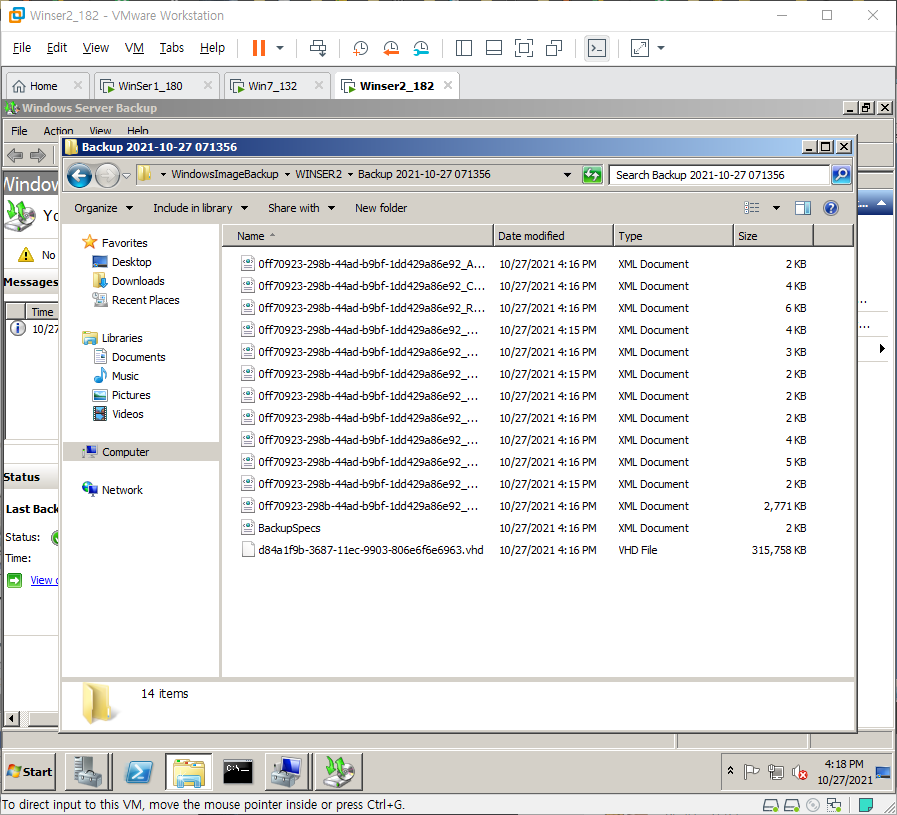Open Recent Places

(x=145, y=300)
